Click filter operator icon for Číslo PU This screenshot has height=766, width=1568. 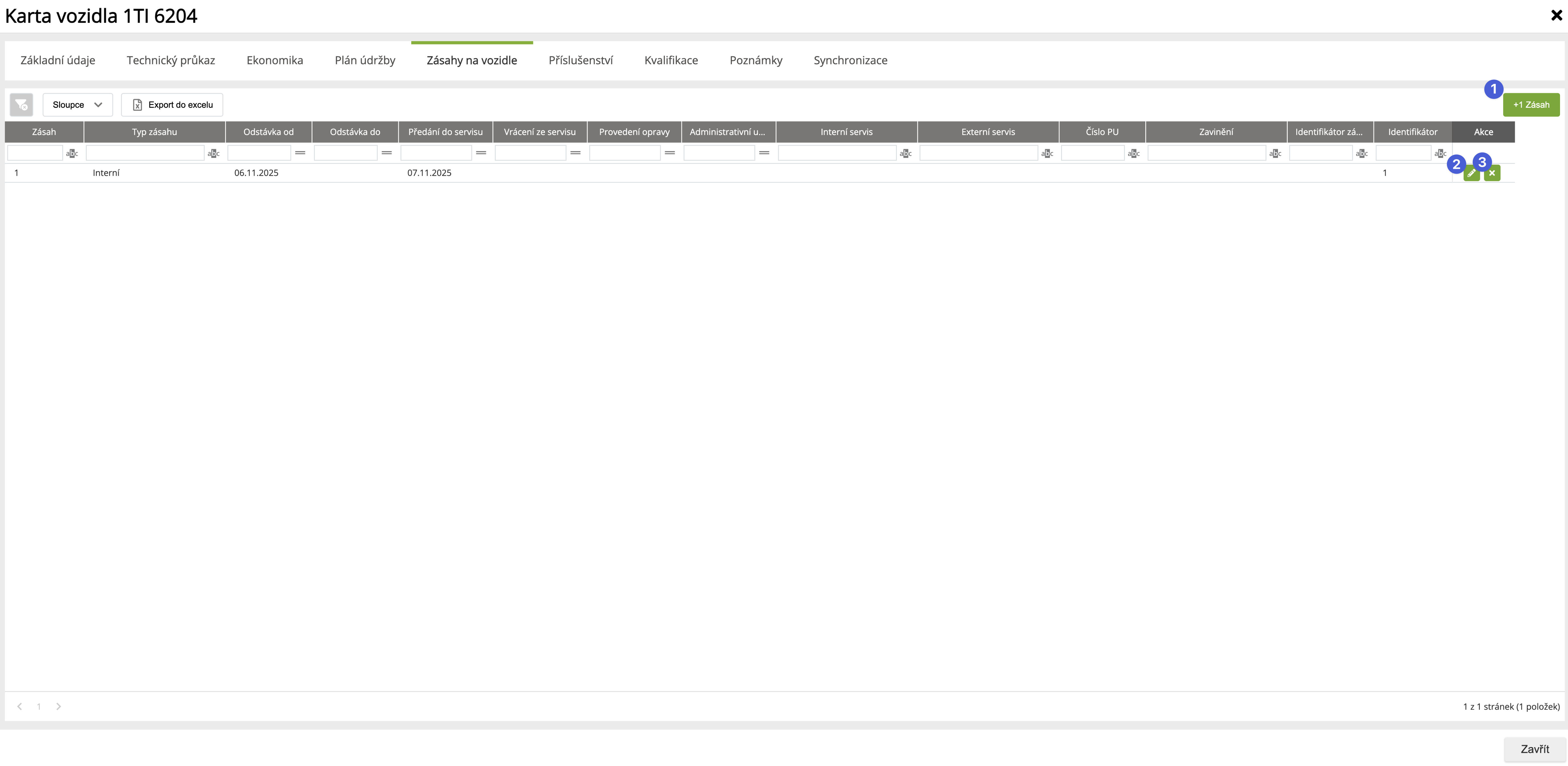[x=1133, y=154]
